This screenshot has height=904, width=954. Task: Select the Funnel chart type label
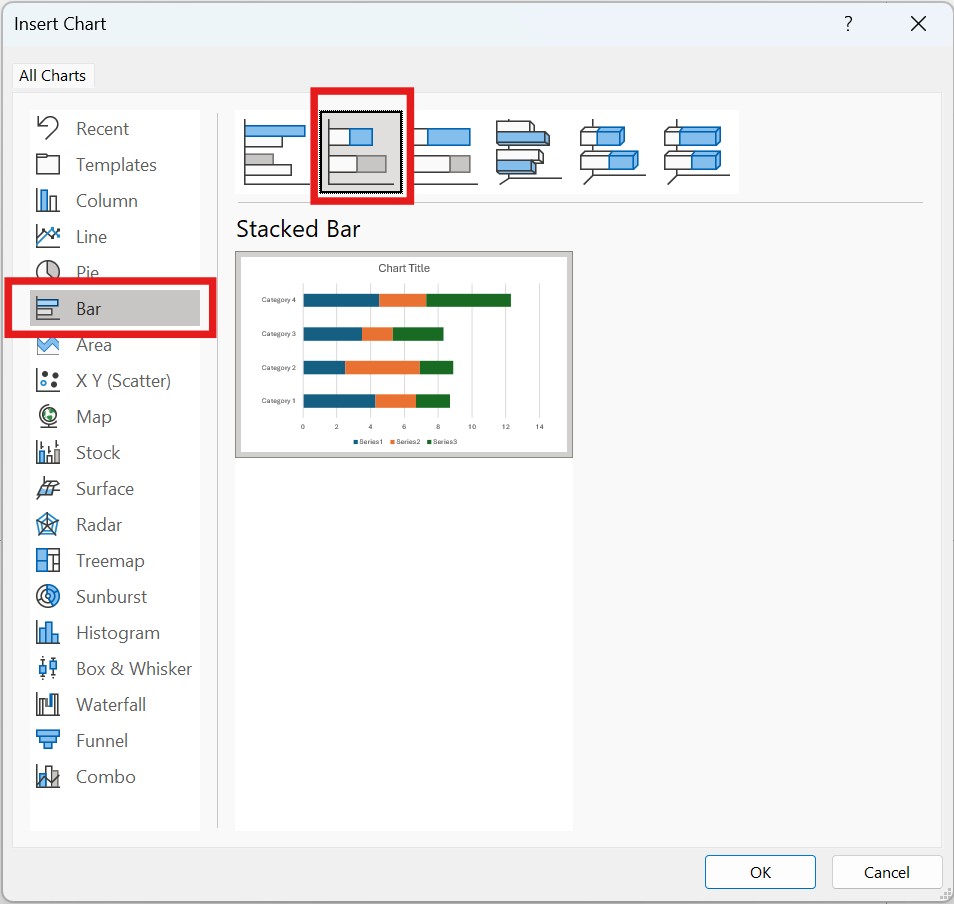tap(102, 740)
